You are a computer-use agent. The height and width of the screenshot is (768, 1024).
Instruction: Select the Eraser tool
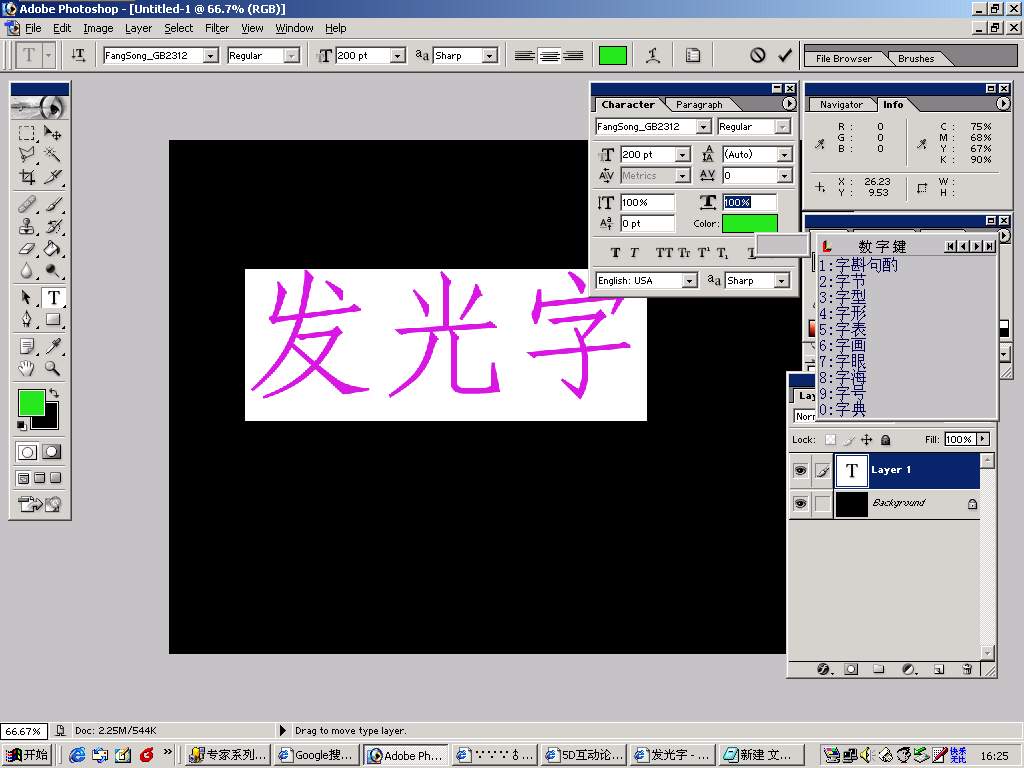(x=26, y=248)
